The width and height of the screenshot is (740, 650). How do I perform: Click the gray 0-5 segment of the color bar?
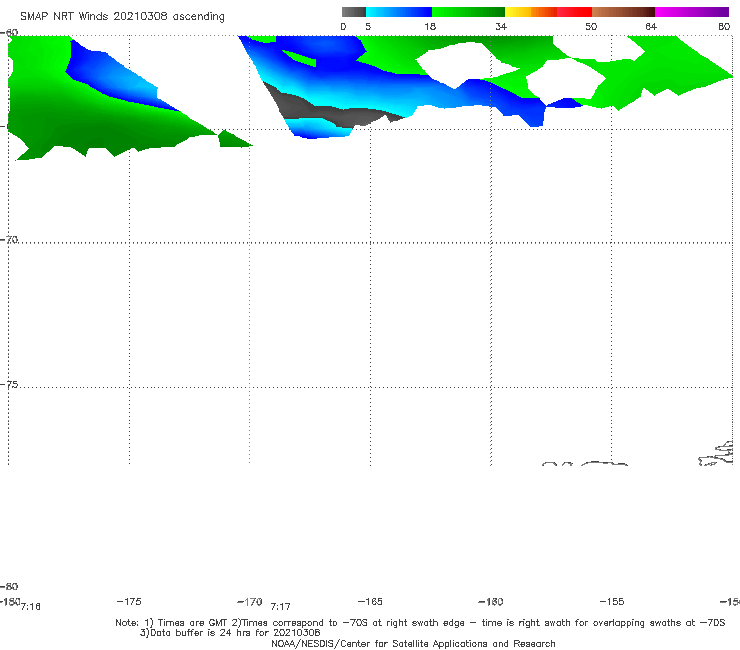pos(353,12)
